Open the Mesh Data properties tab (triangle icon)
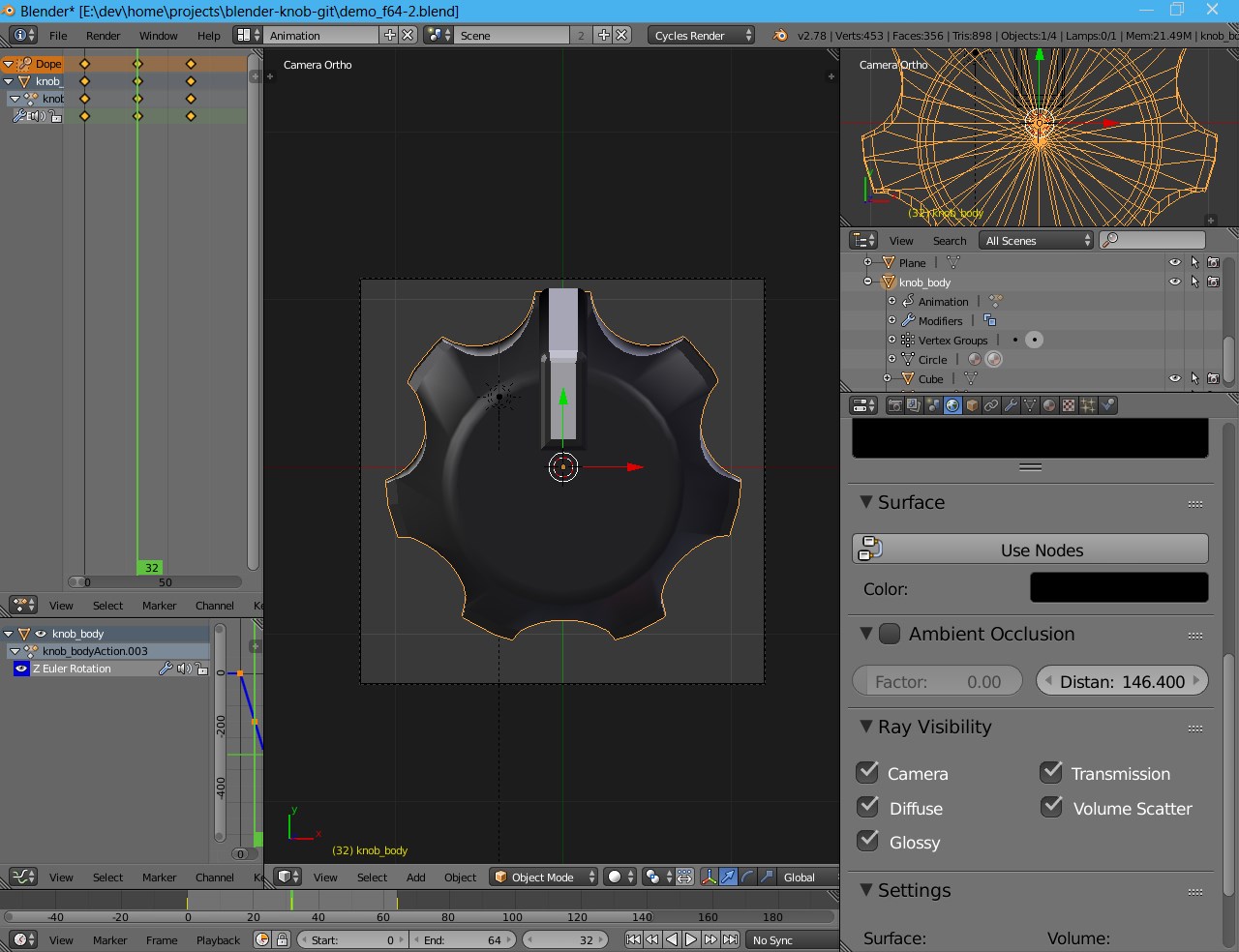The image size is (1239, 952). 1030,405
